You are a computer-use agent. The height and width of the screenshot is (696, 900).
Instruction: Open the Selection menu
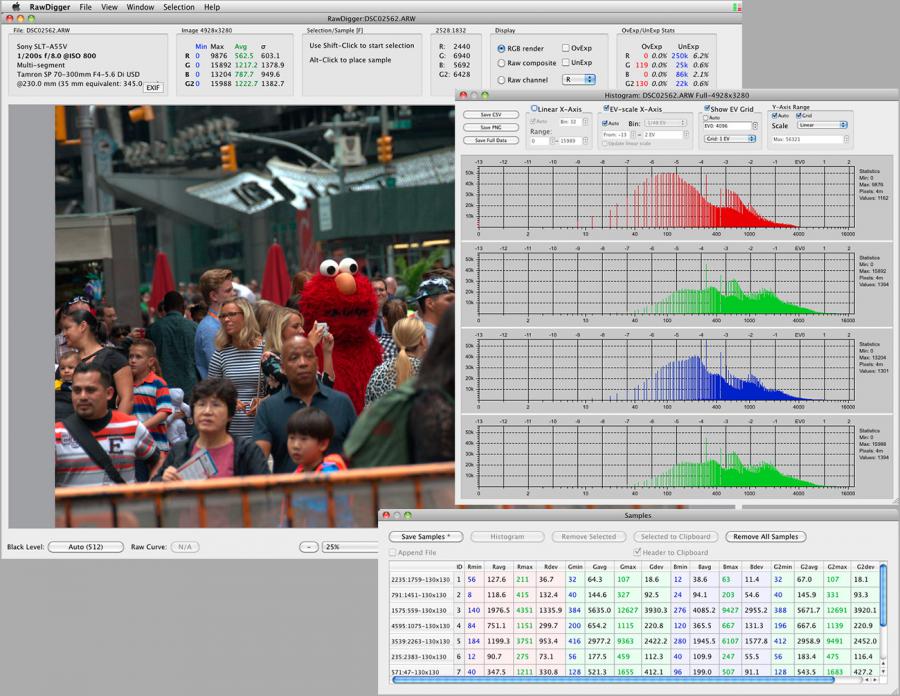click(179, 7)
